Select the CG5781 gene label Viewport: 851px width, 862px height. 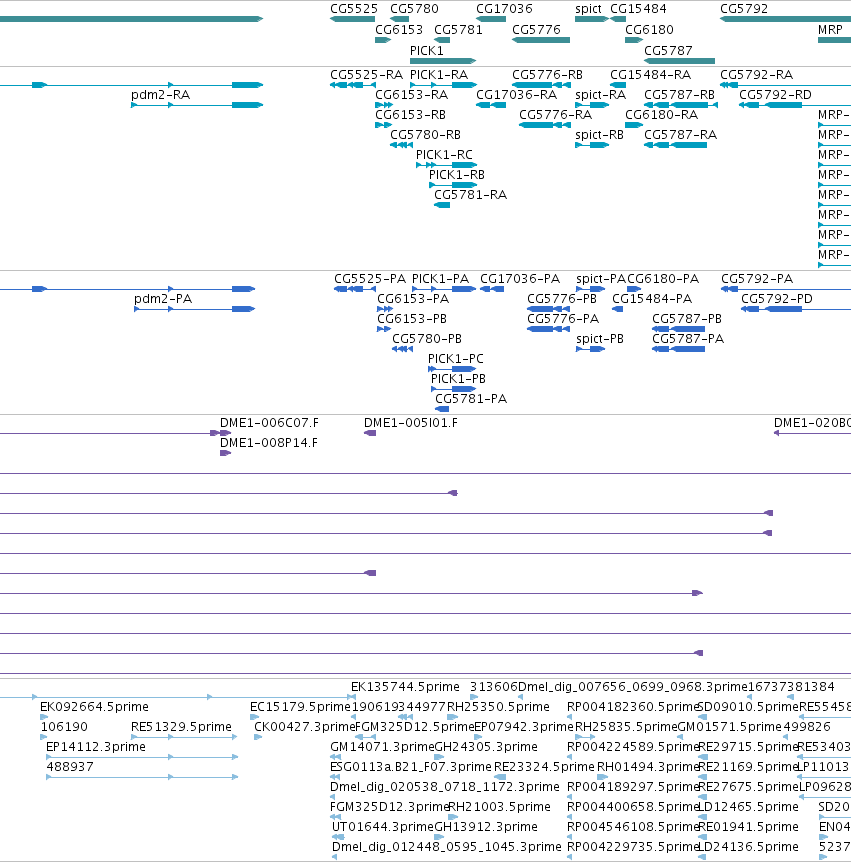click(458, 30)
